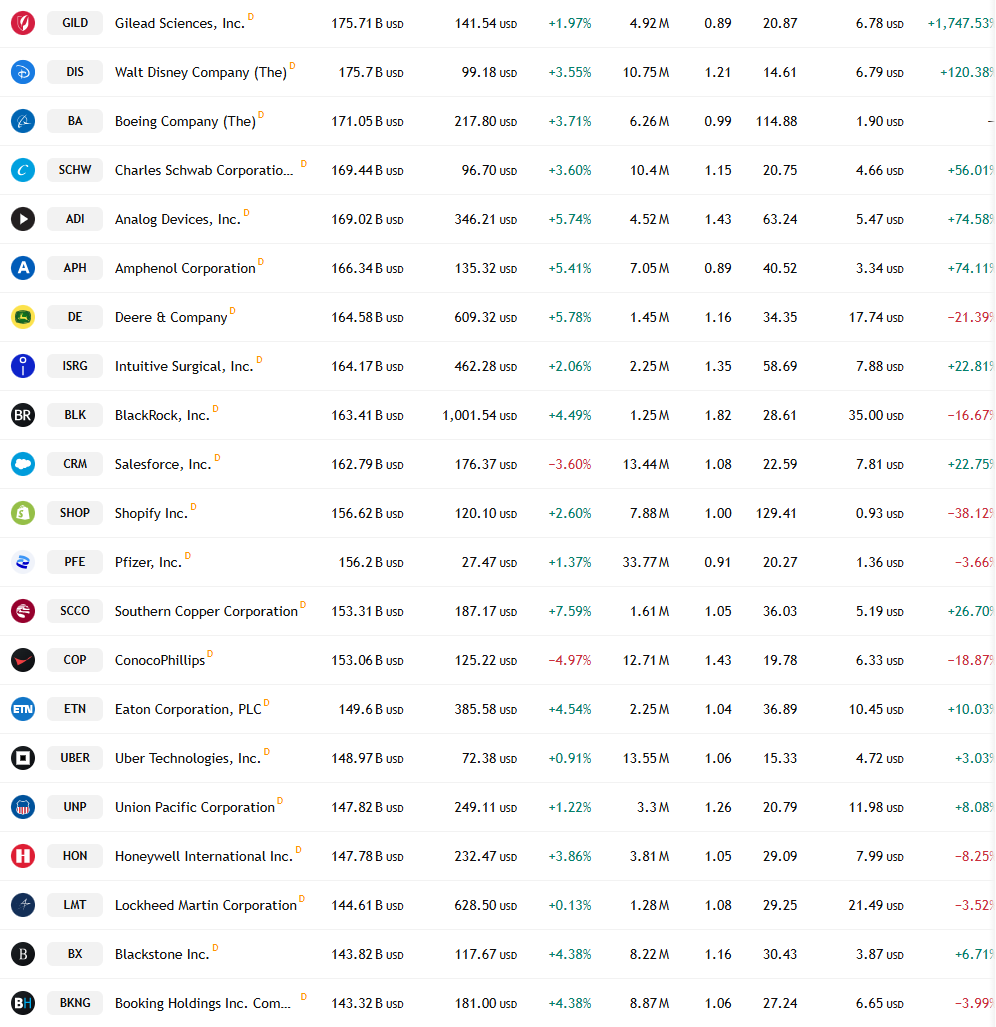Open Pfizer, Inc. company link
Image resolution: width=996 pixels, height=1027 pixels.
(148, 563)
